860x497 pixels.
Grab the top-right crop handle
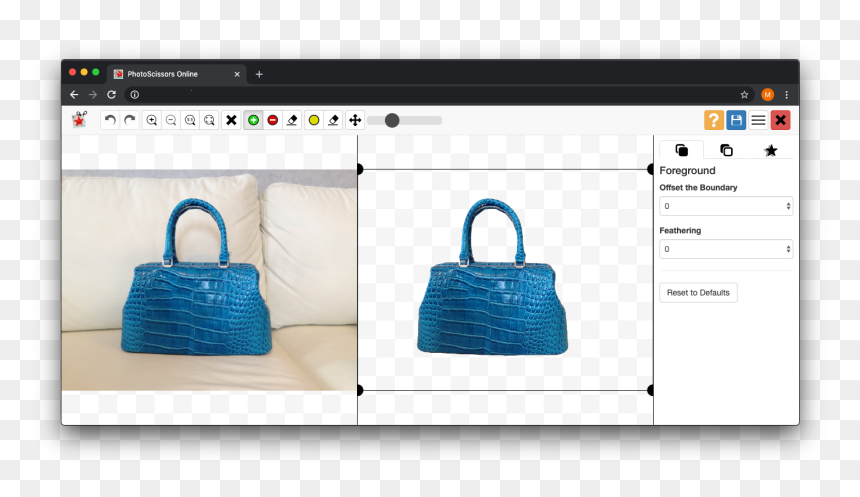tap(650, 169)
